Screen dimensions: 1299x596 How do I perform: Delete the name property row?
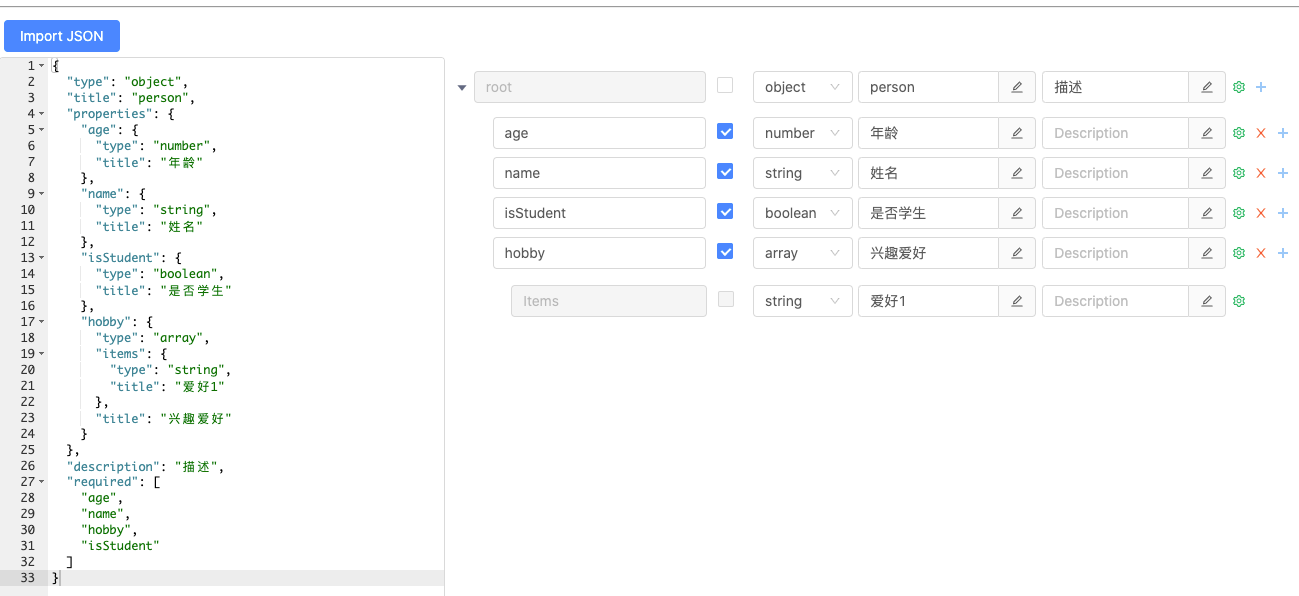pyautogui.click(x=1261, y=173)
